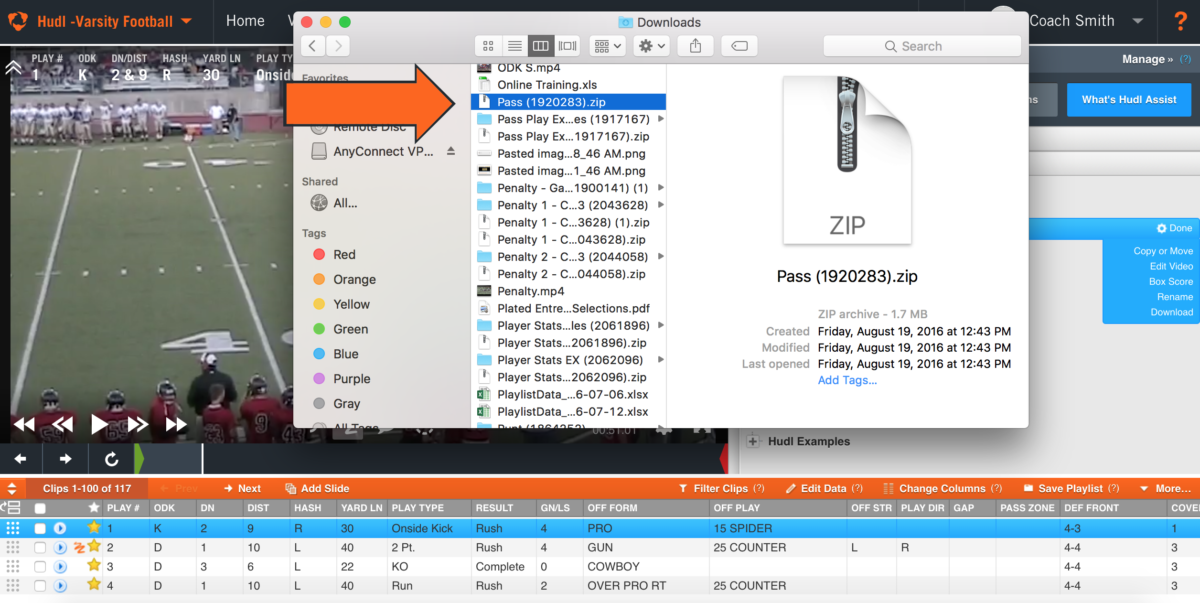1200x603 pixels.
Task: Rewind the video fast
Action: [24, 425]
